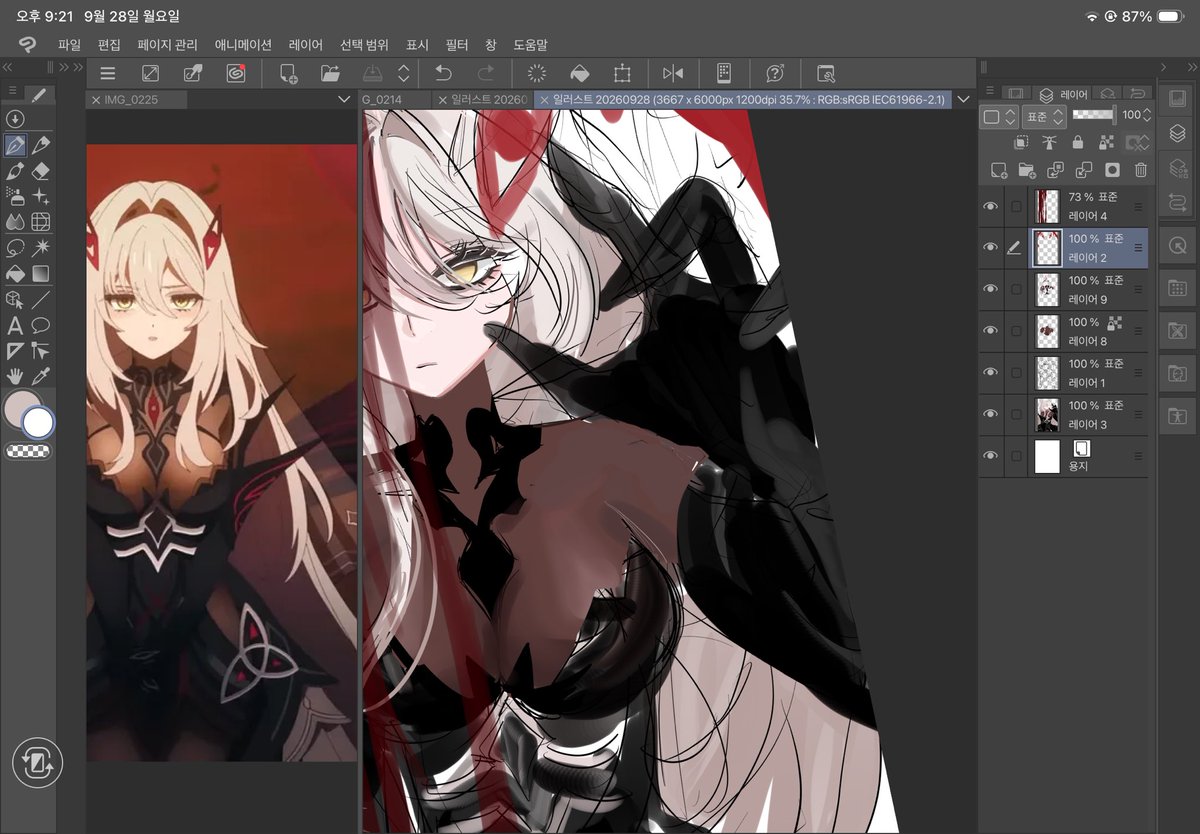Click the Flip horizontal icon in command bar
Image resolution: width=1200 pixels, height=834 pixels.
[x=673, y=73]
